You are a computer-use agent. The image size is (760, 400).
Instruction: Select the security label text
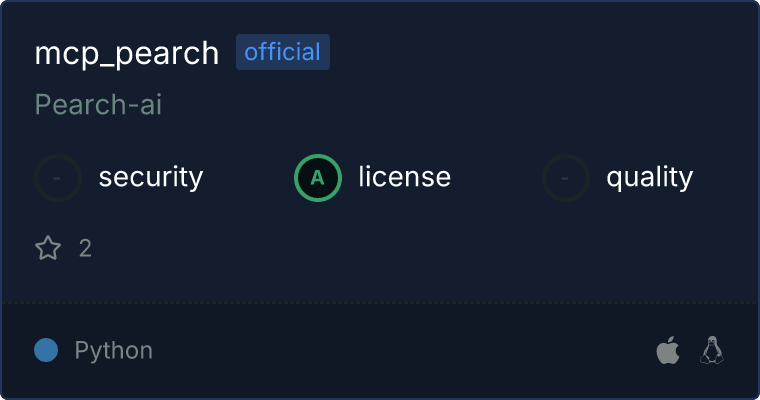click(151, 177)
